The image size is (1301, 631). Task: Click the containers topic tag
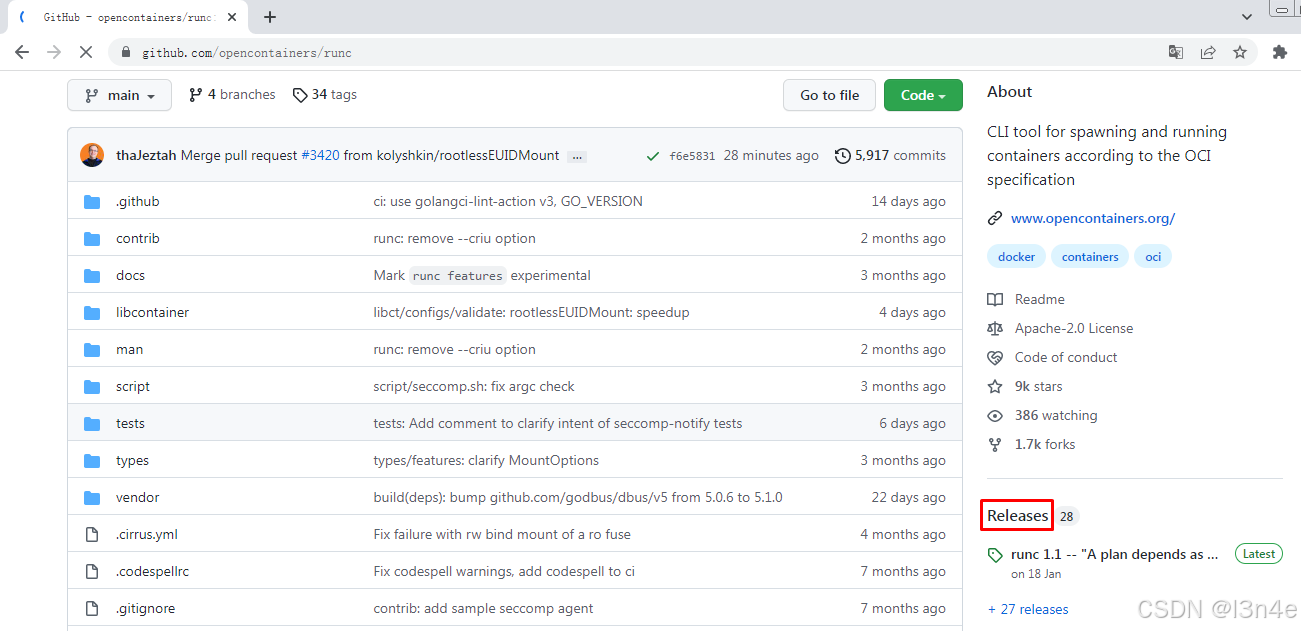pos(1090,256)
